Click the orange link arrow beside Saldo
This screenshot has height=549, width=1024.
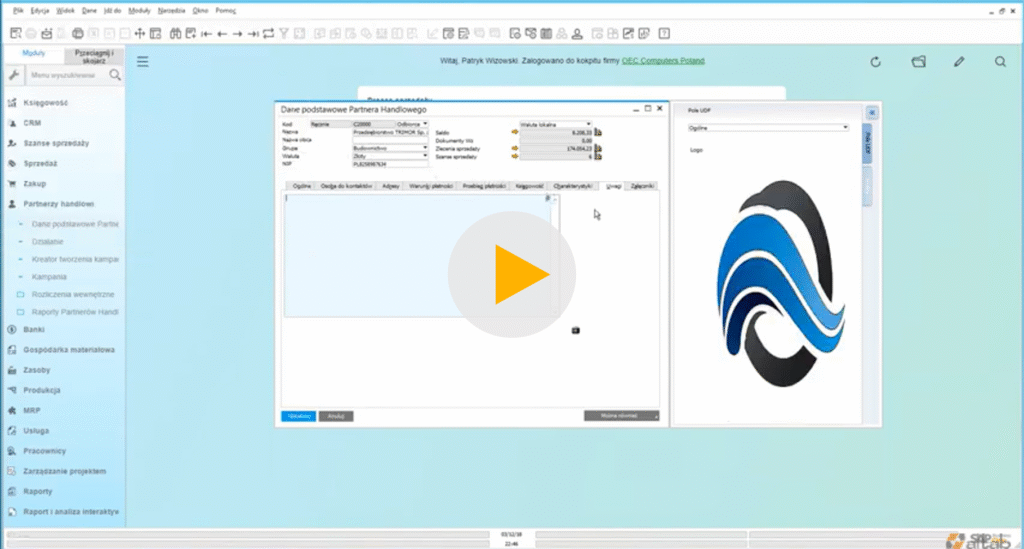(x=516, y=131)
